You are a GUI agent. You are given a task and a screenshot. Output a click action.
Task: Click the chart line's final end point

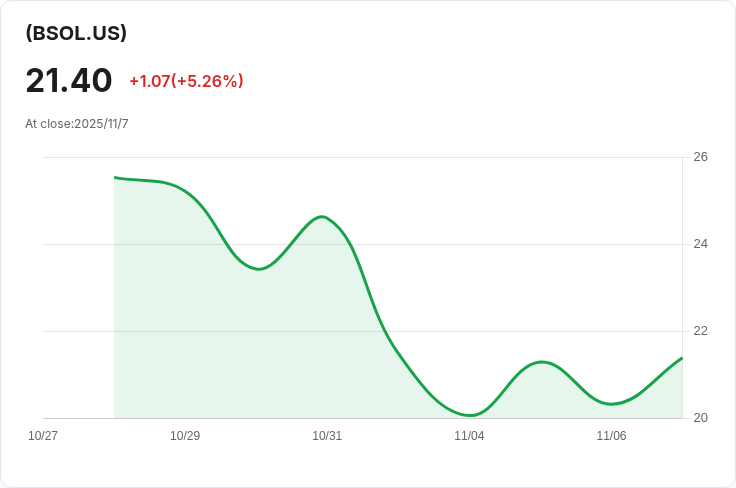click(x=682, y=358)
